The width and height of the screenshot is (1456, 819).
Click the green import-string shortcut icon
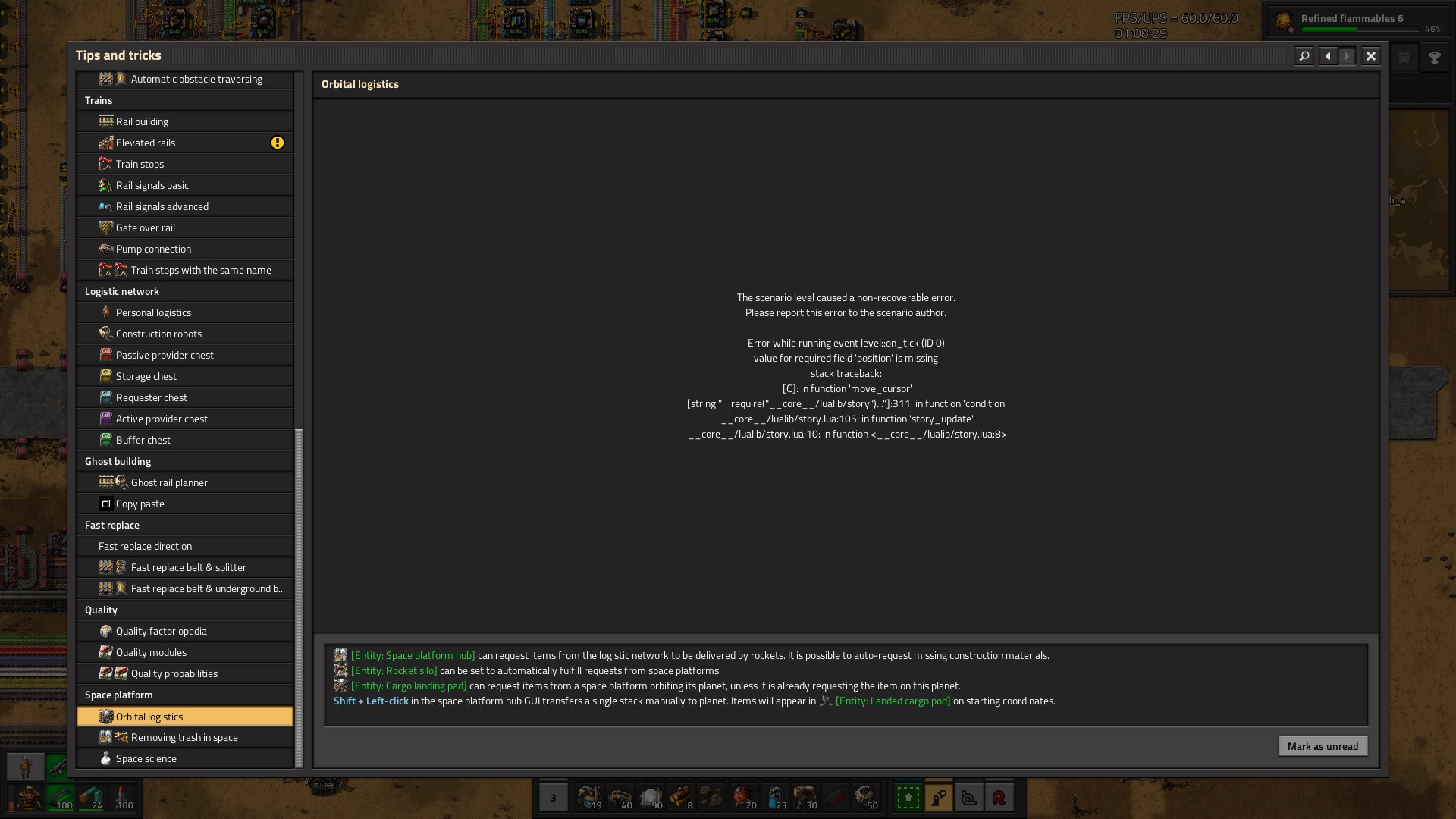tap(908, 798)
